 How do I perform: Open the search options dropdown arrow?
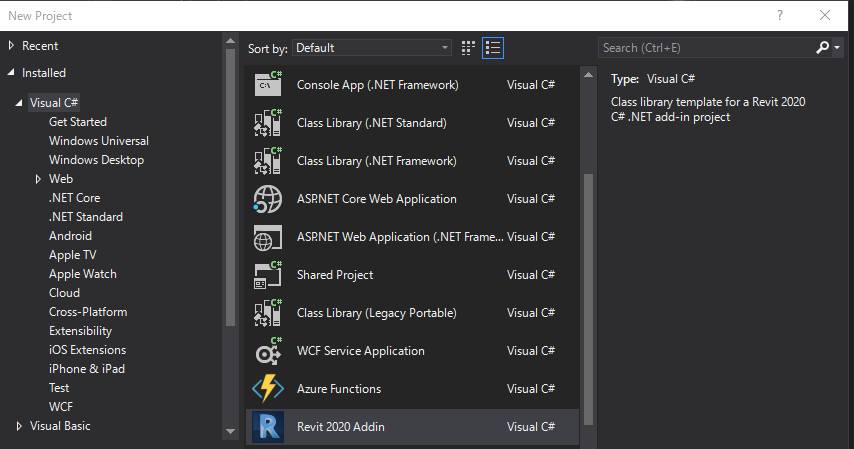tap(837, 48)
